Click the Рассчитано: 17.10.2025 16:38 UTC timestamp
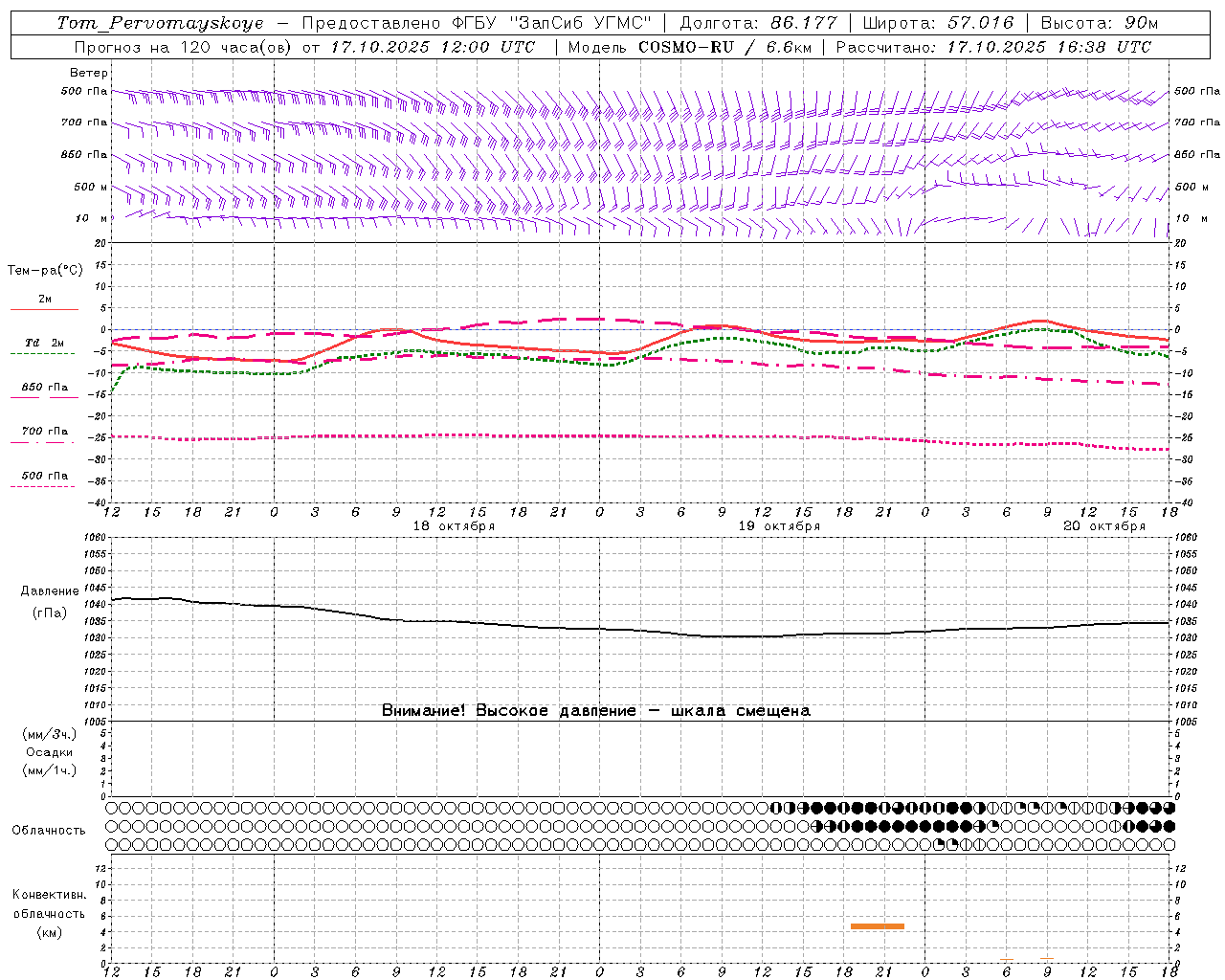Image resolution: width=1225 pixels, height=980 pixels. tap(993, 47)
